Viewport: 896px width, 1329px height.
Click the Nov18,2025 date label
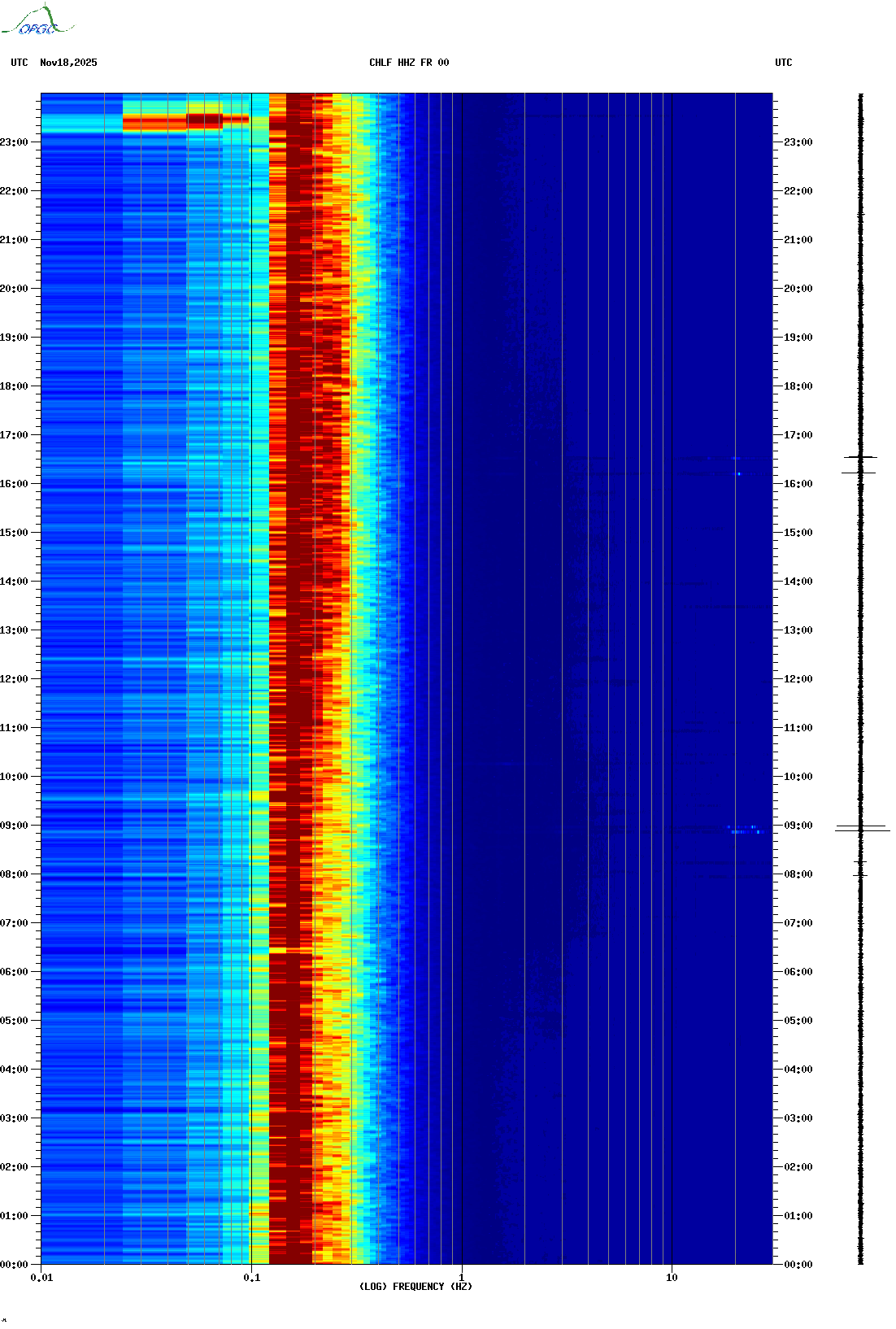68,63
